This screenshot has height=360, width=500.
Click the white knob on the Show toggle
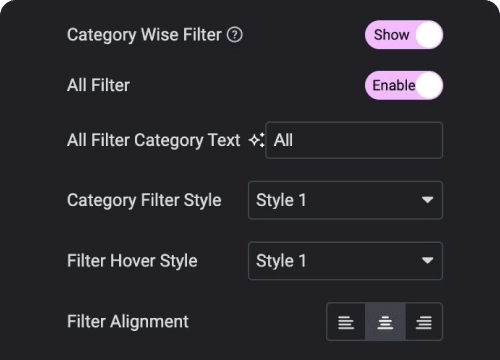[x=429, y=35]
